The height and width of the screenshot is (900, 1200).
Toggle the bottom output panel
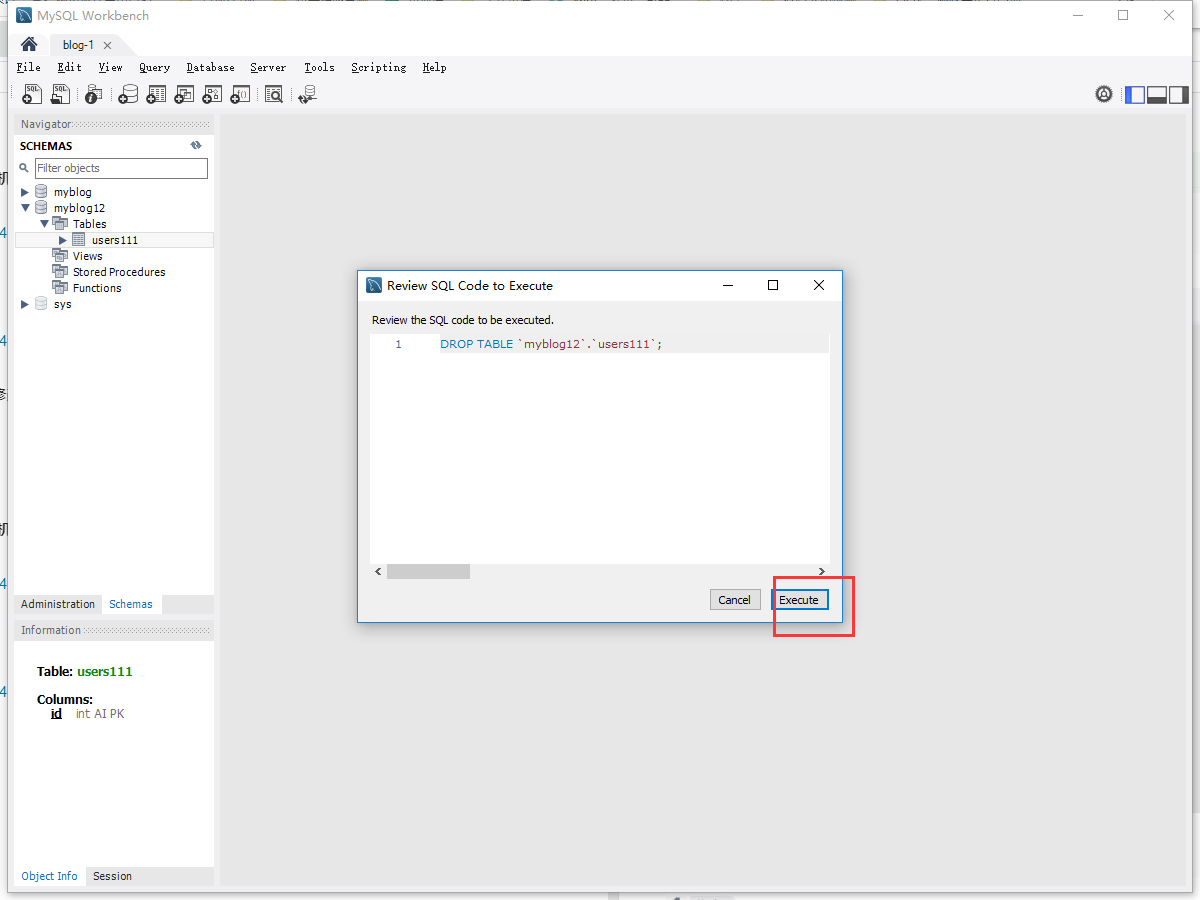click(x=1157, y=94)
